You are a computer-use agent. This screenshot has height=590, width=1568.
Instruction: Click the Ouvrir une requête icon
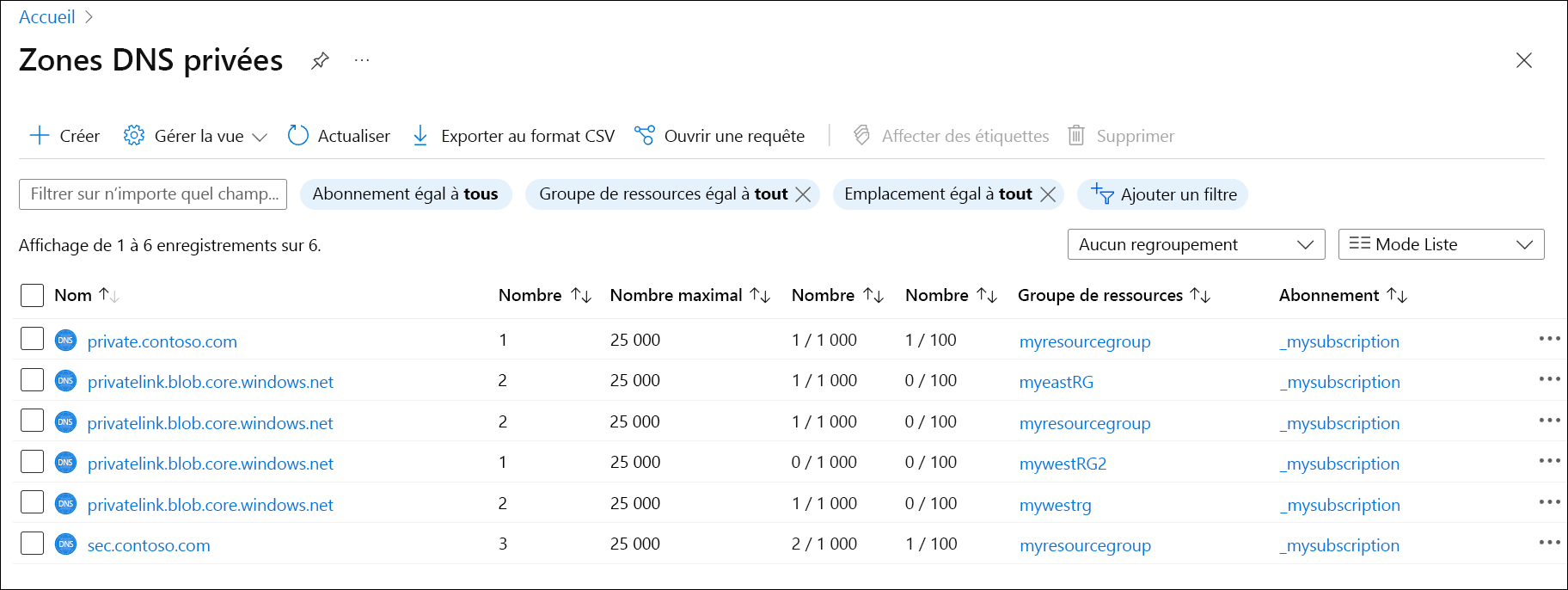(644, 136)
